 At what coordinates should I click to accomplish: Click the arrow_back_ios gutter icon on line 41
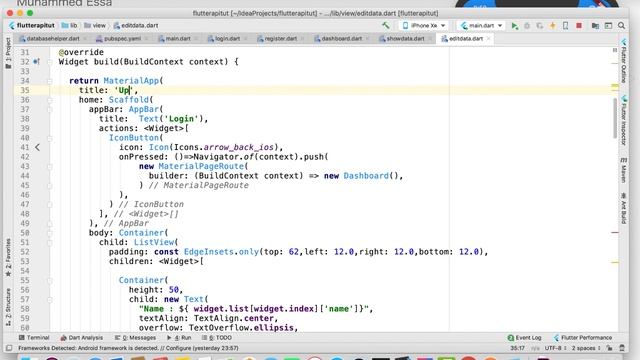coord(37,147)
